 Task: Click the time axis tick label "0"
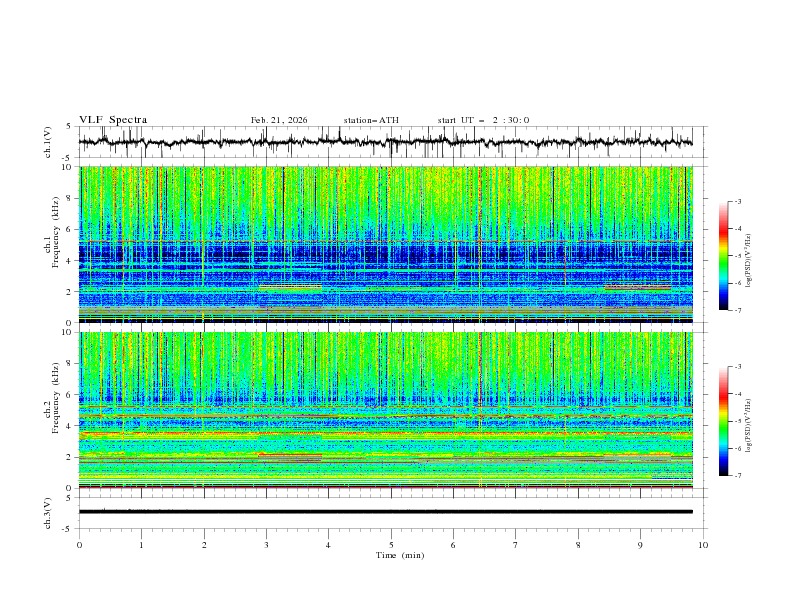79,545
